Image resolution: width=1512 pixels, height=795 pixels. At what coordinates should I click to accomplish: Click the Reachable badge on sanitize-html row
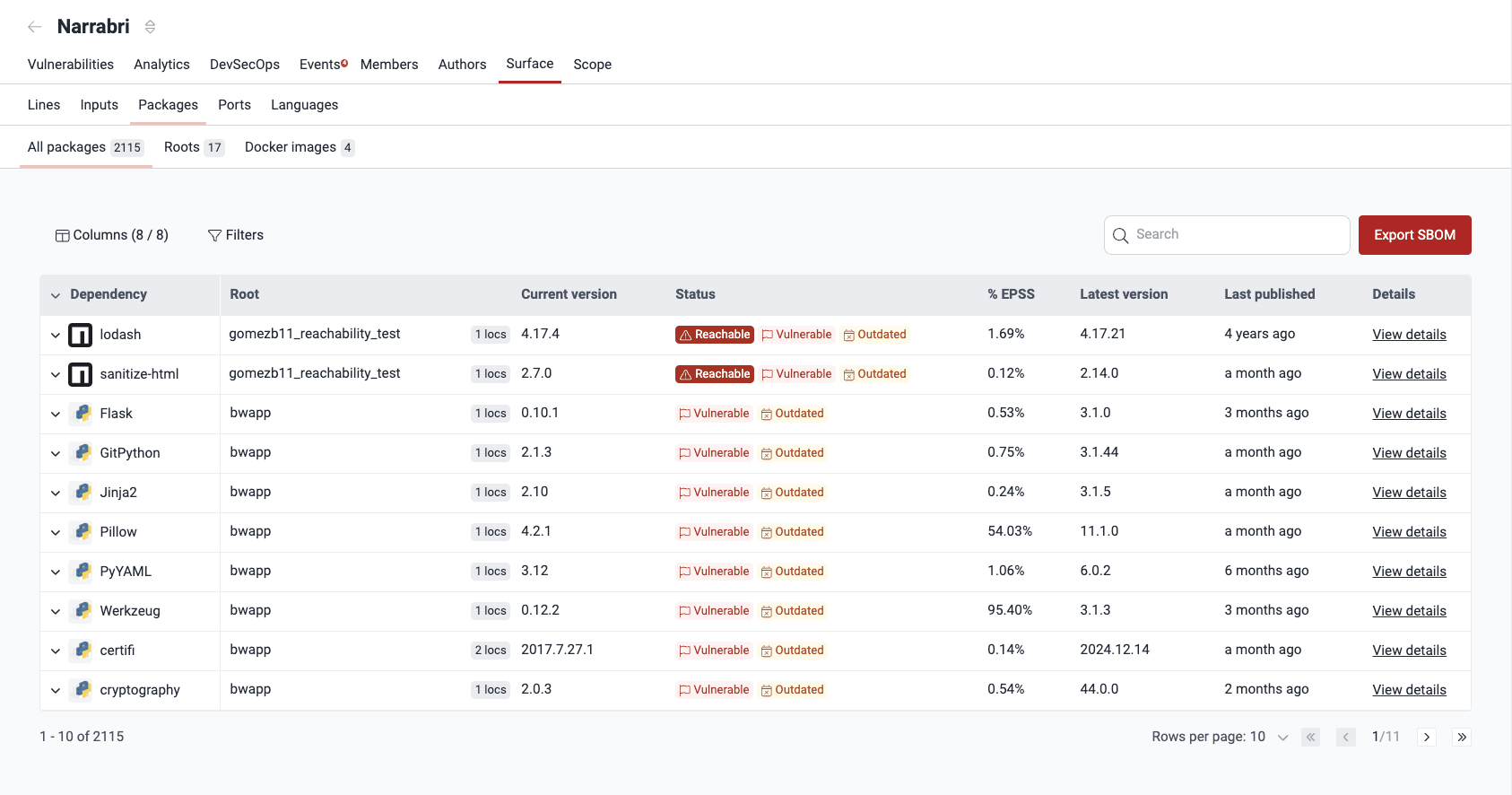(715, 374)
